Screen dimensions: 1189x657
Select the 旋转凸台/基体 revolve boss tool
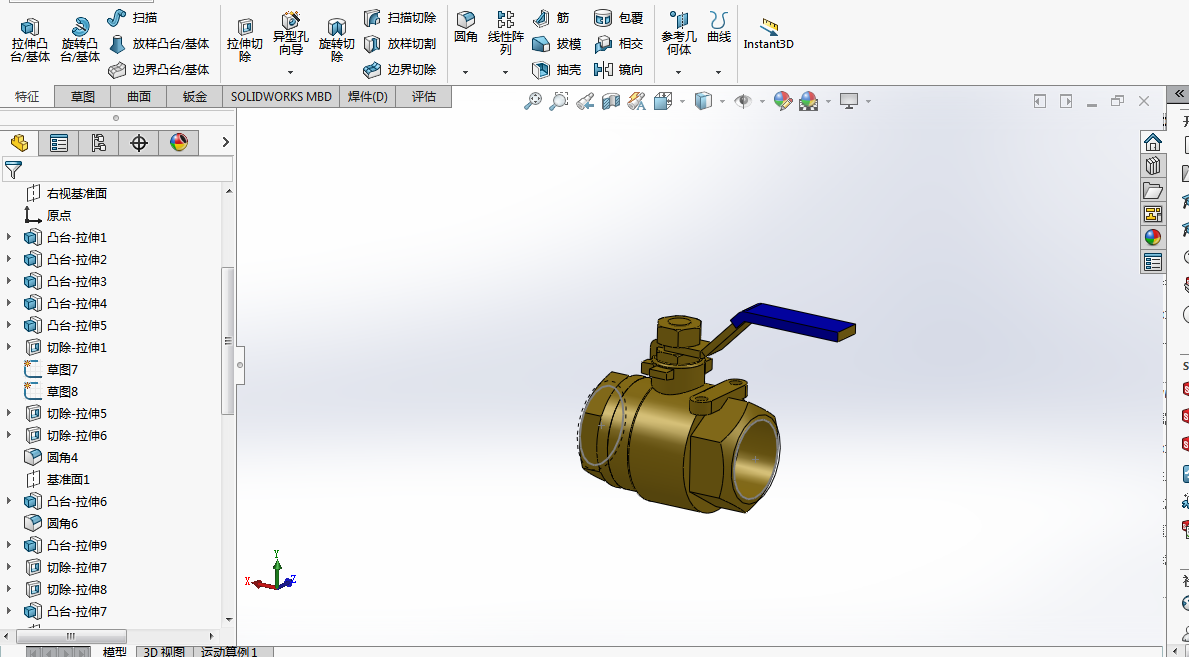pos(80,39)
